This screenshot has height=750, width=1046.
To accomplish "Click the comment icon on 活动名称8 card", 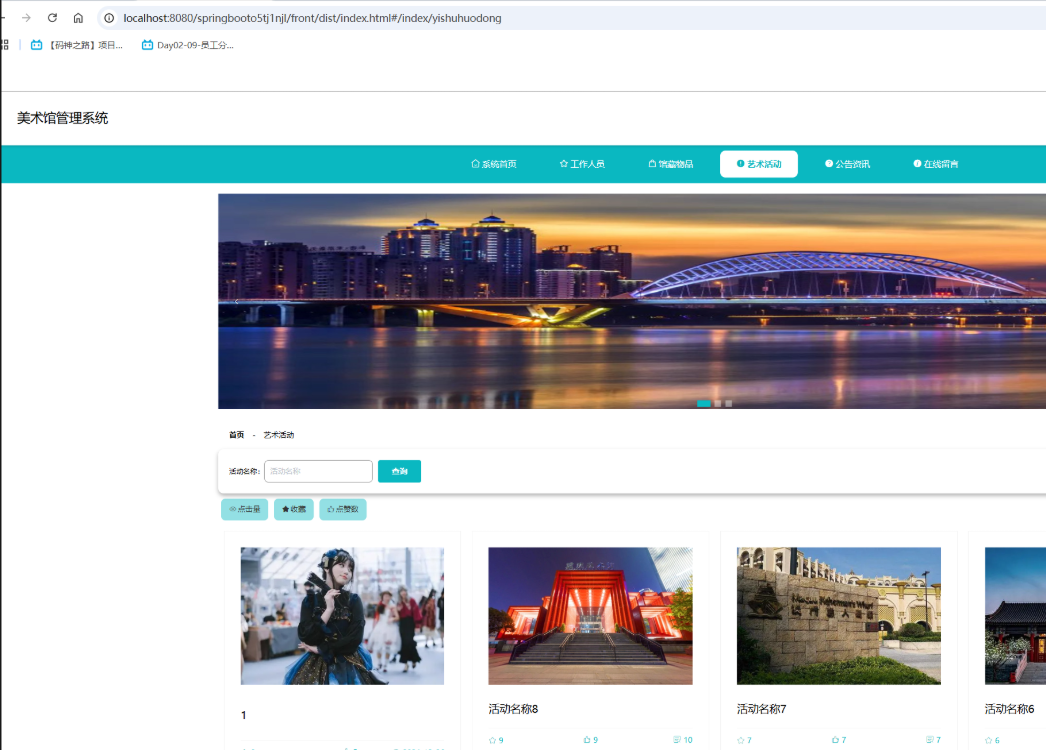I will [x=677, y=741].
